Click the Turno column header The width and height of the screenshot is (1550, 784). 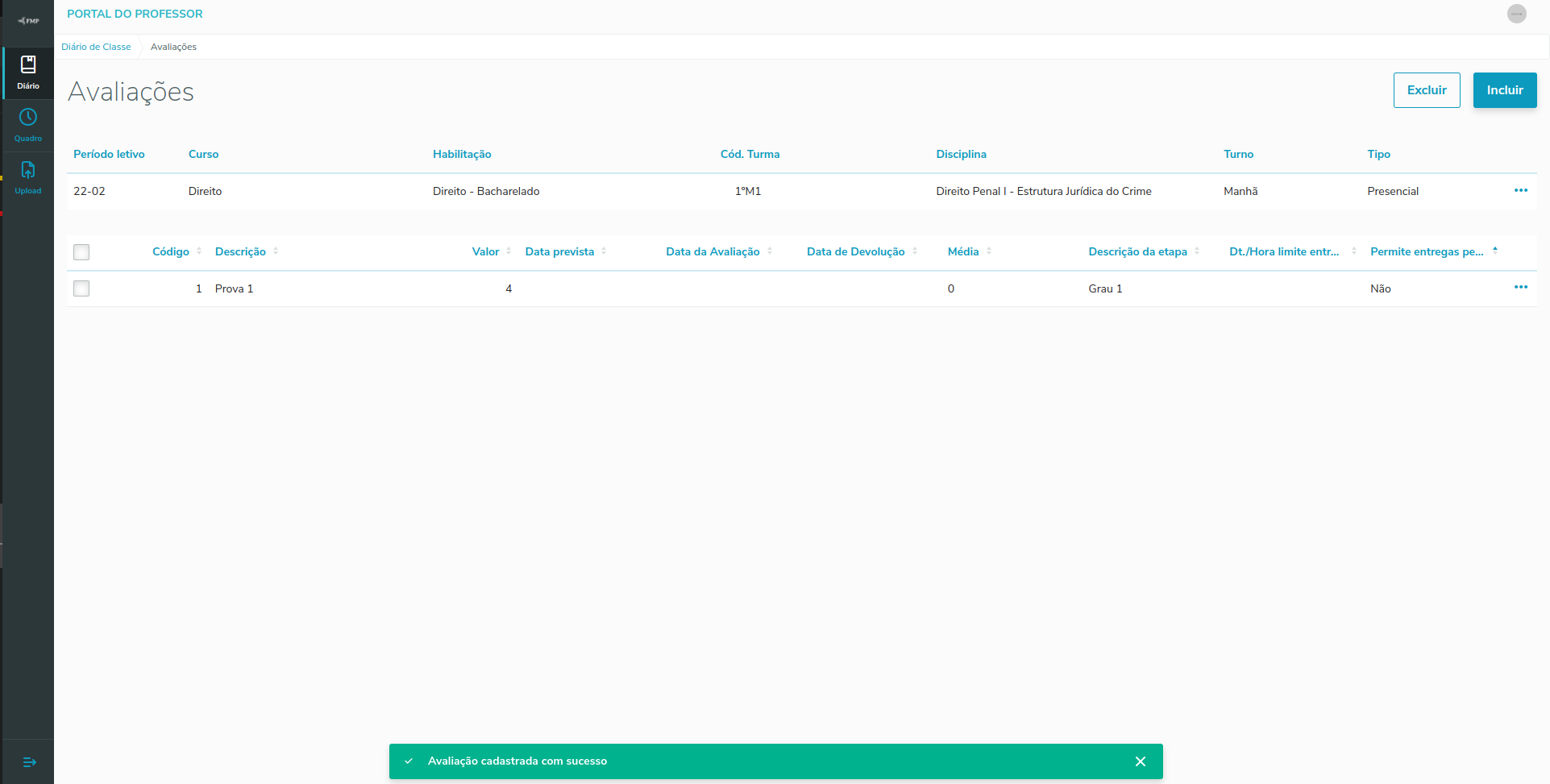tap(1238, 154)
